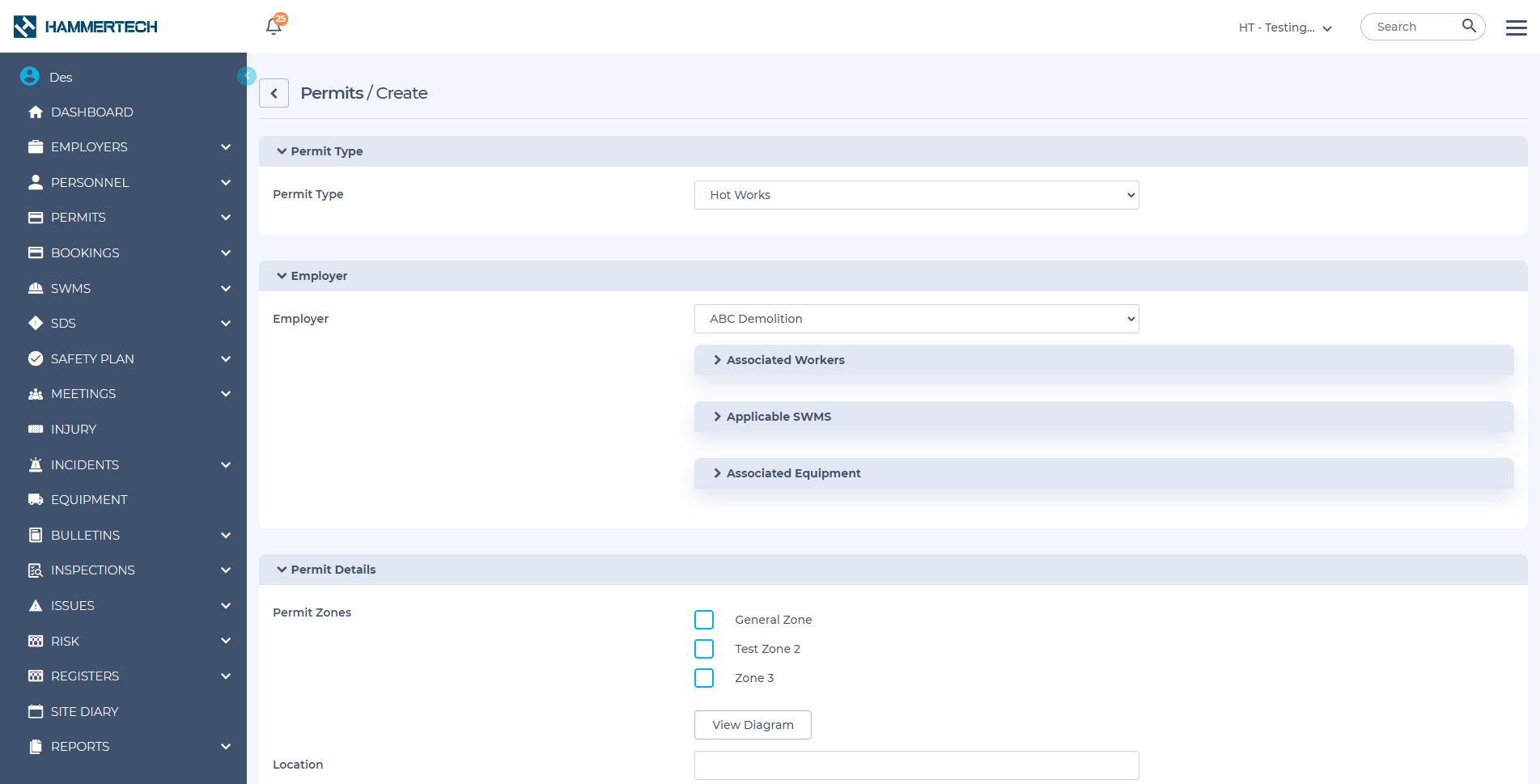Click the search magnifier icon
The image size is (1540, 784).
point(1469,26)
